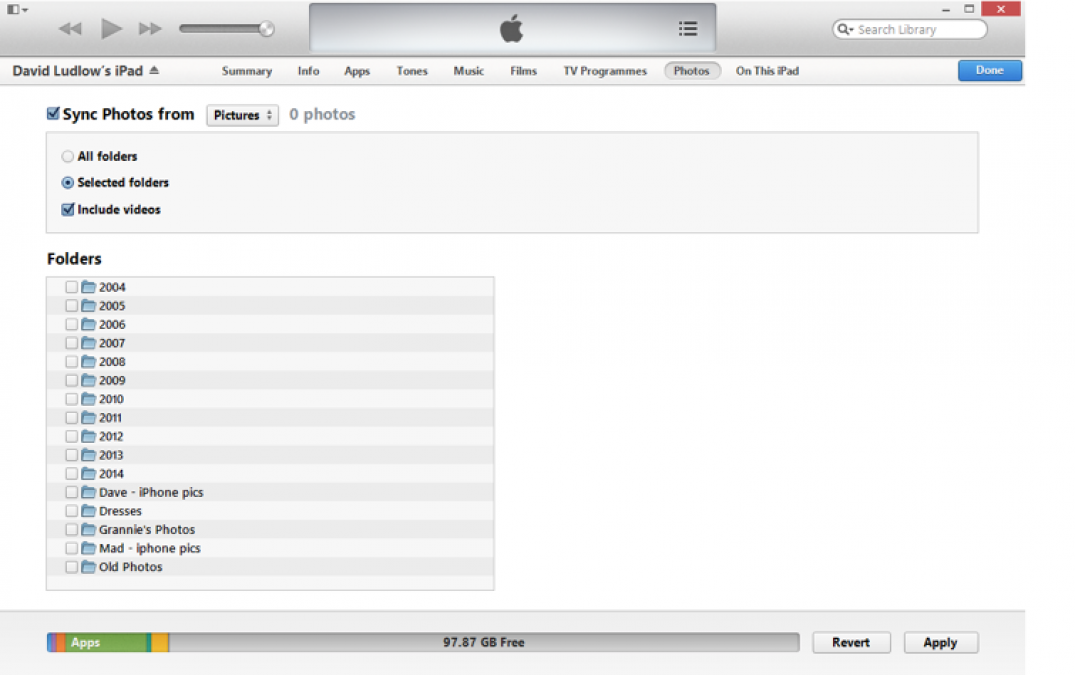Click the 0 photos count label
This screenshot has height=675, width=1075.
point(322,114)
